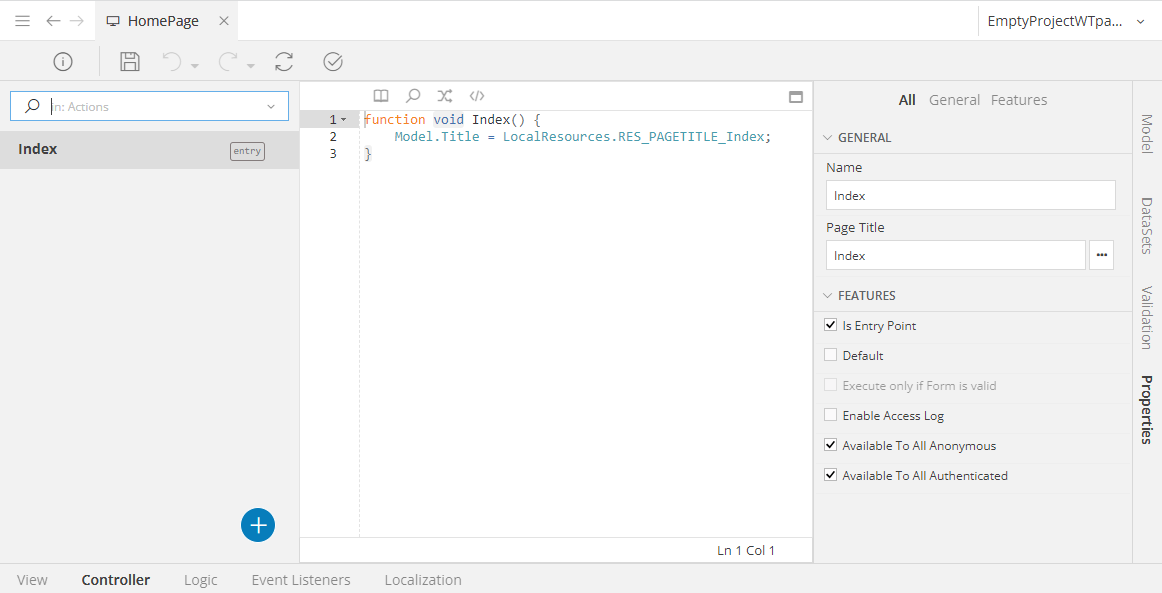Screen dimensions: 1162x593
Task: Add a new action with plus button
Action: [258, 525]
